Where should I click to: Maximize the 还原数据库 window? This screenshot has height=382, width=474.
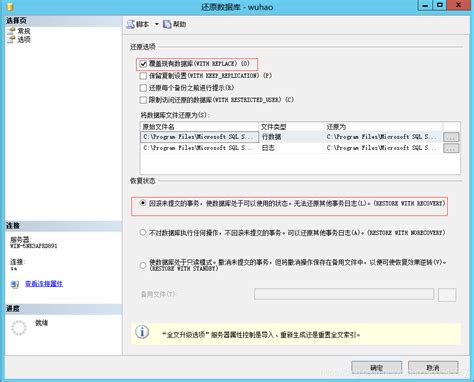click(x=440, y=5)
